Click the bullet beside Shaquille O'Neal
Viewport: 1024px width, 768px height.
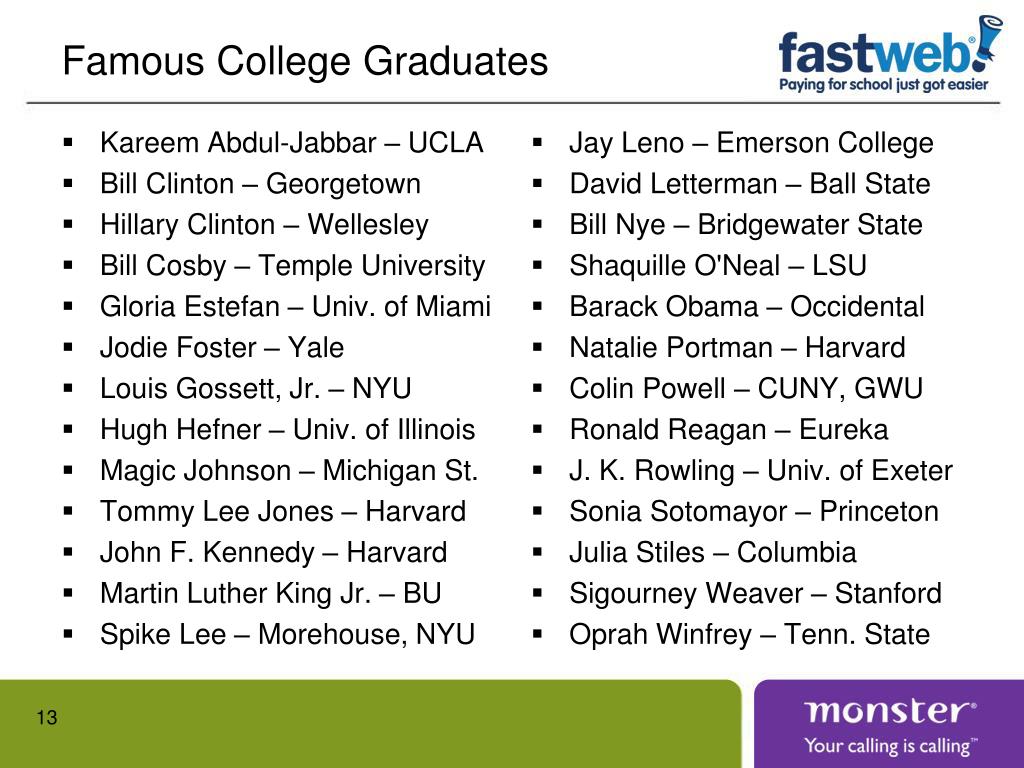[x=537, y=266]
